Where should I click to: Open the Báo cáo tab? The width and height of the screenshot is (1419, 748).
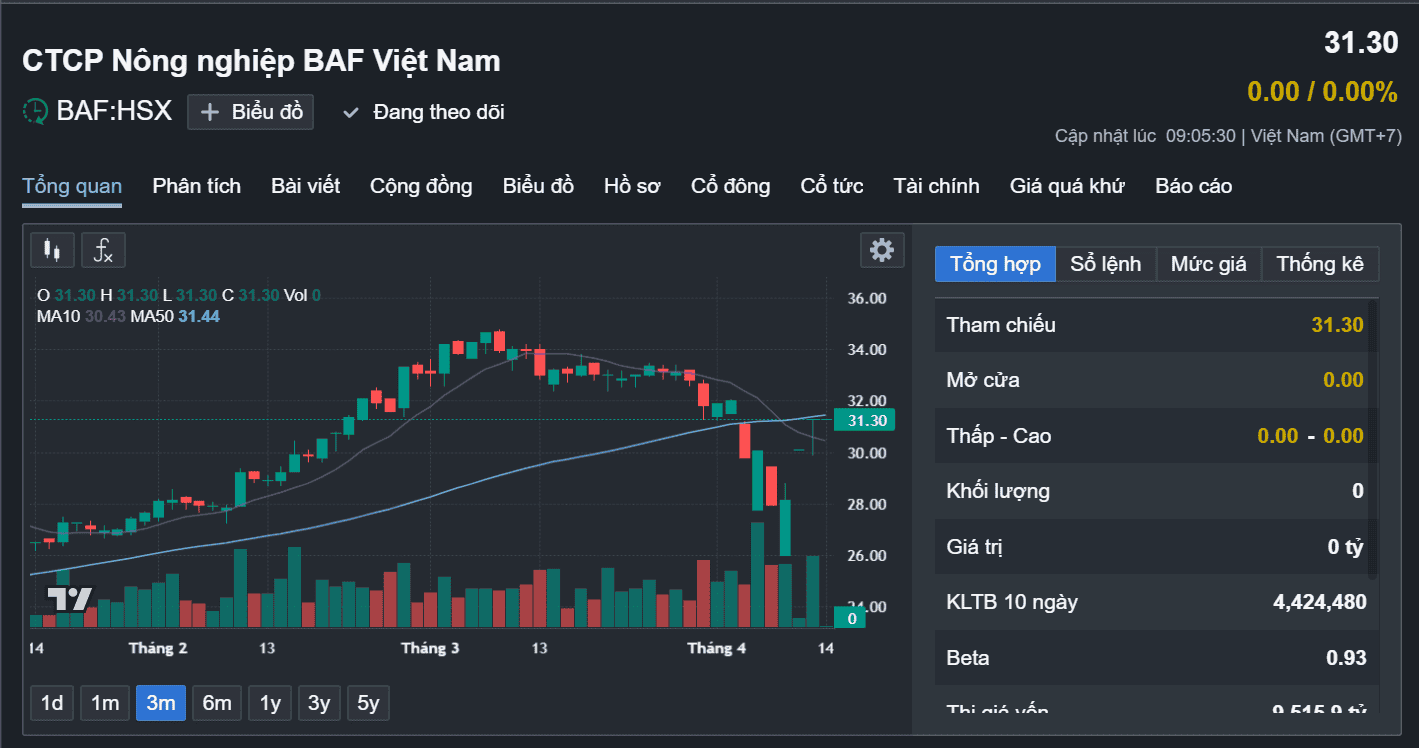click(1193, 186)
